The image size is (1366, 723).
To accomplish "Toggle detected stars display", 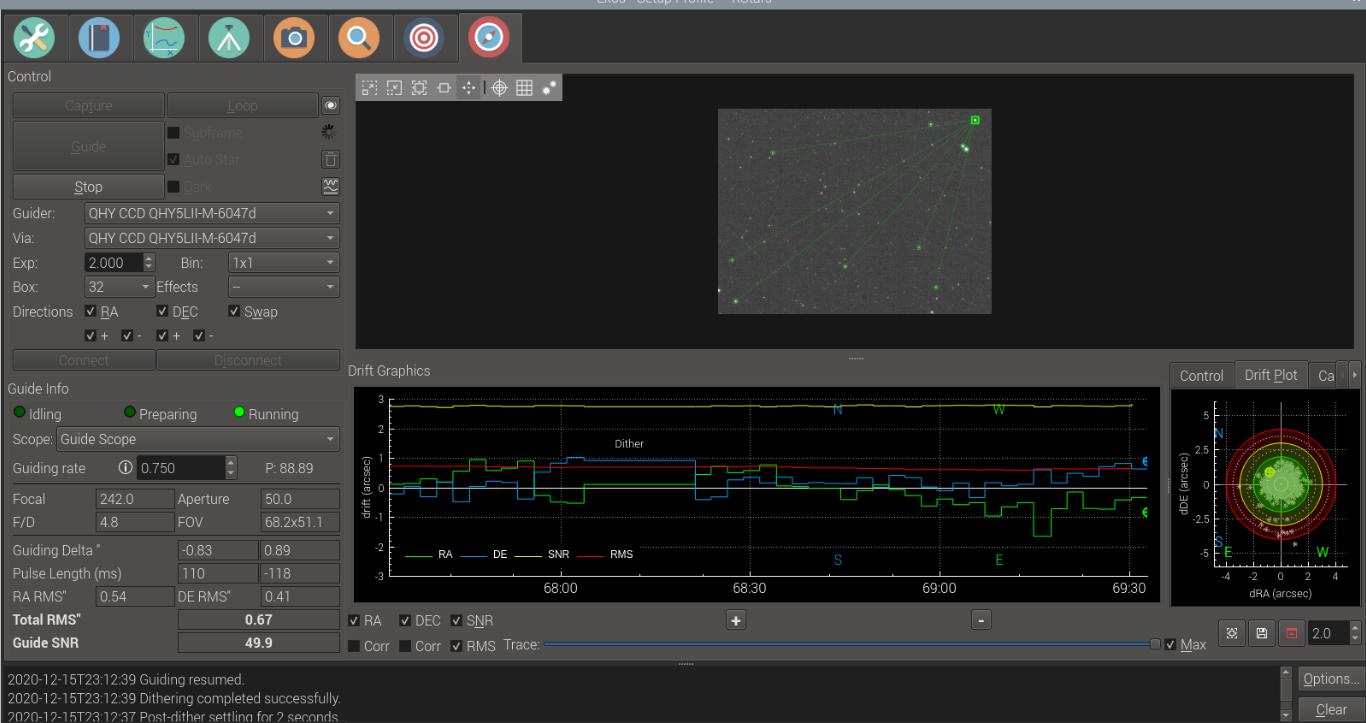I will [x=549, y=88].
